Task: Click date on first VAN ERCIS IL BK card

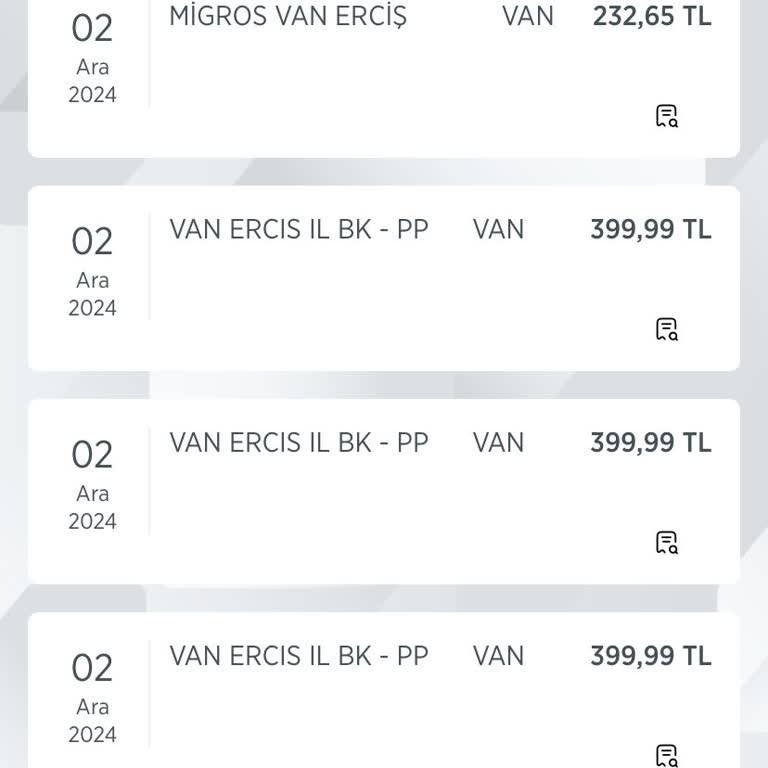Action: tap(92, 271)
